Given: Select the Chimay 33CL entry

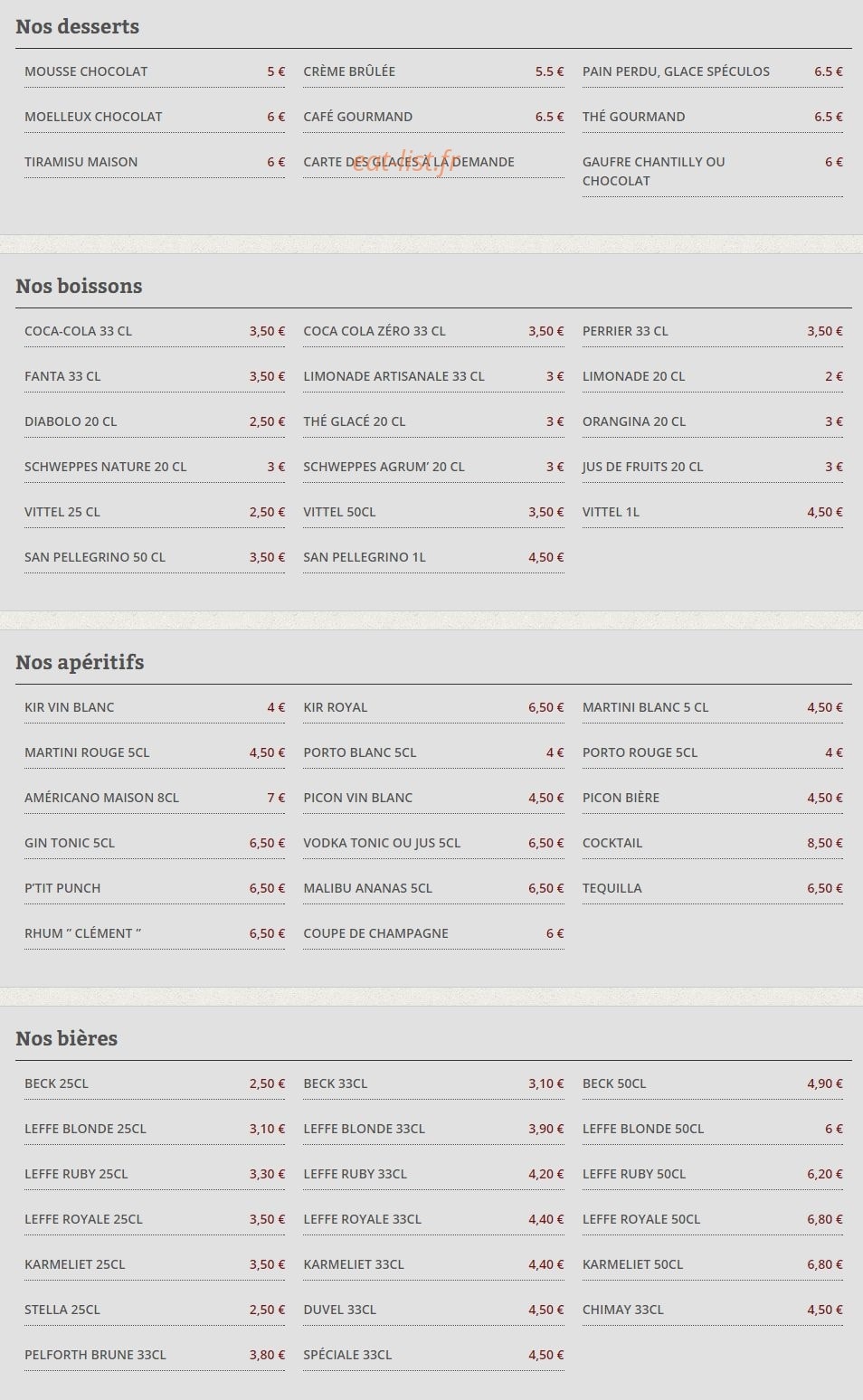Looking at the screenshot, I should [713, 1310].
